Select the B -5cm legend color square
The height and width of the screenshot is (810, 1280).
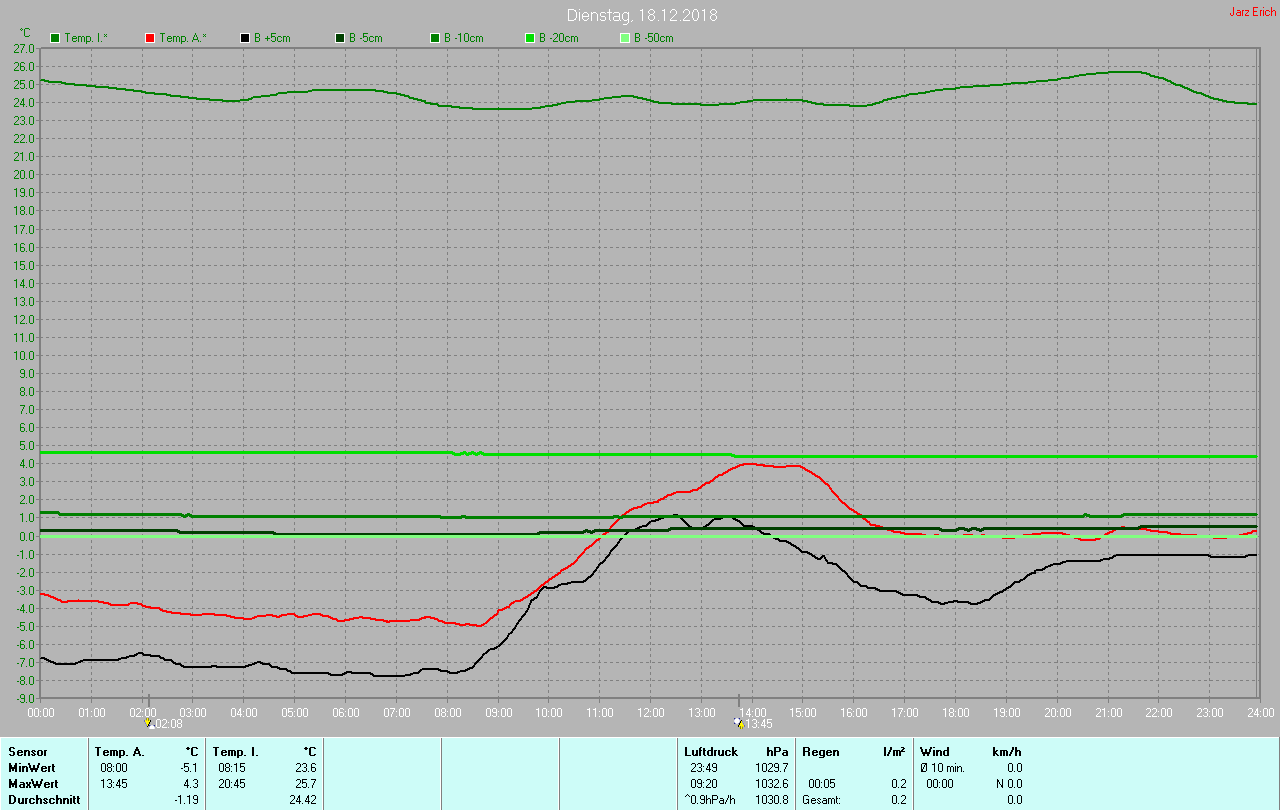click(340, 38)
